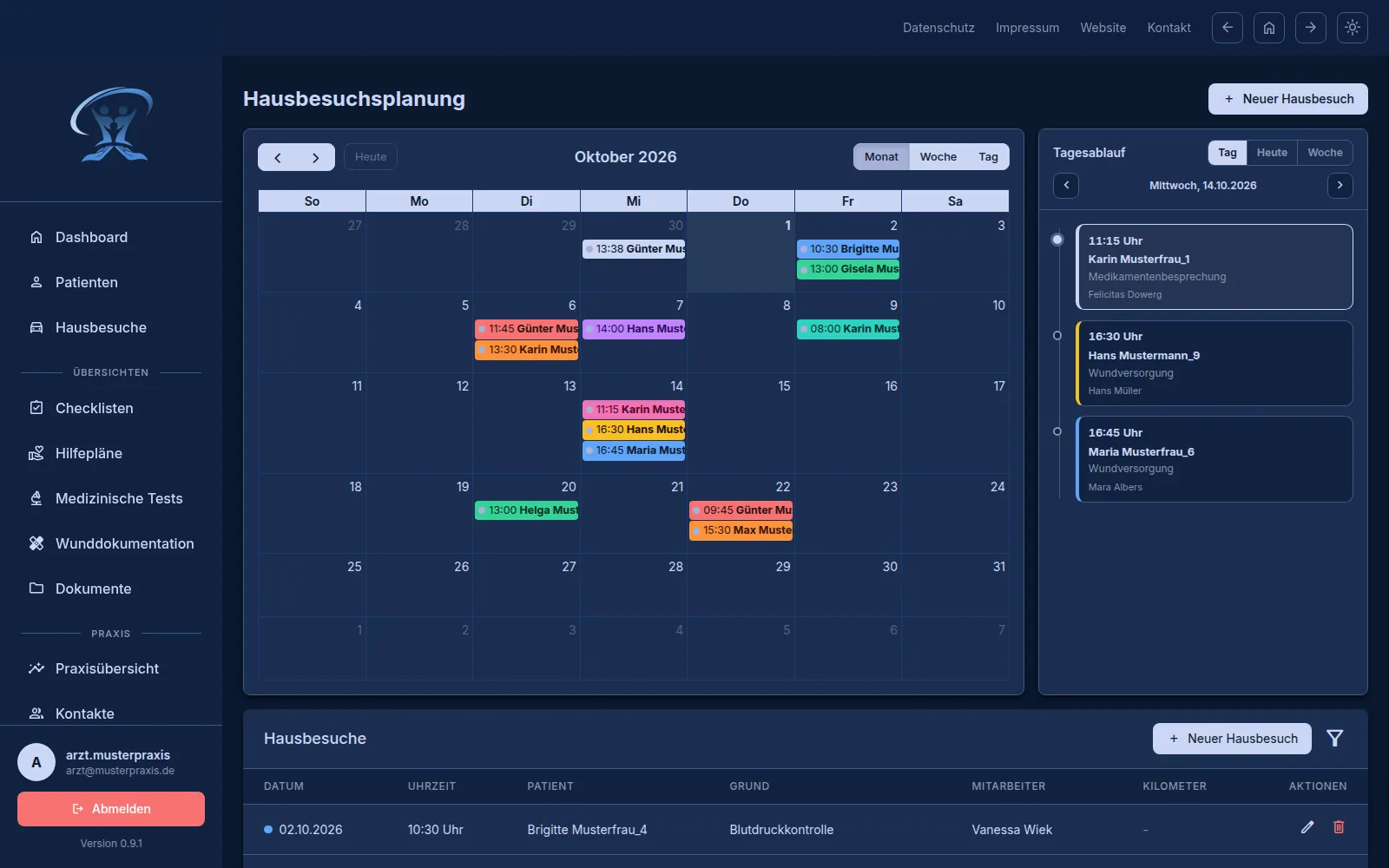Click the Abmelden logout button
The height and width of the screenshot is (868, 1389).
tap(111, 809)
